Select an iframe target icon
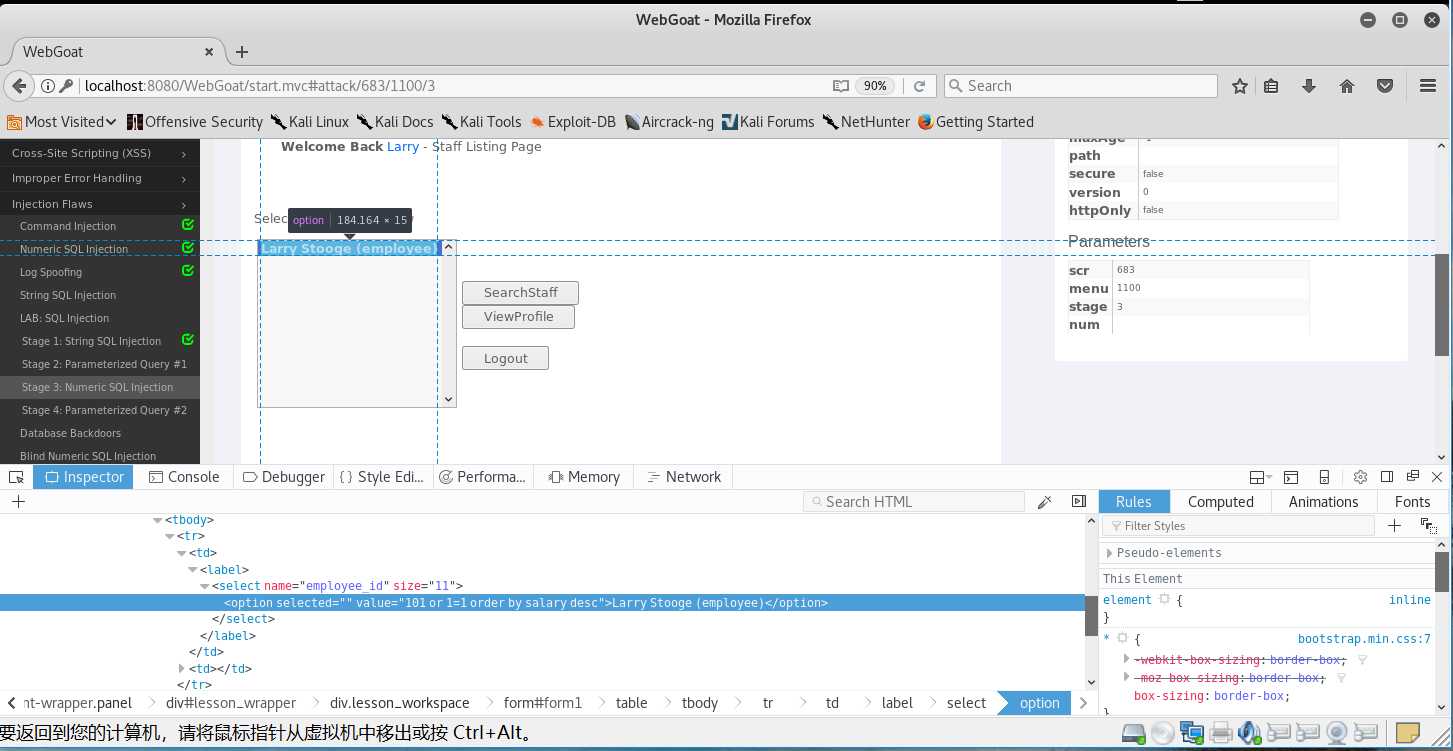The image size is (1453, 751). click(1258, 477)
